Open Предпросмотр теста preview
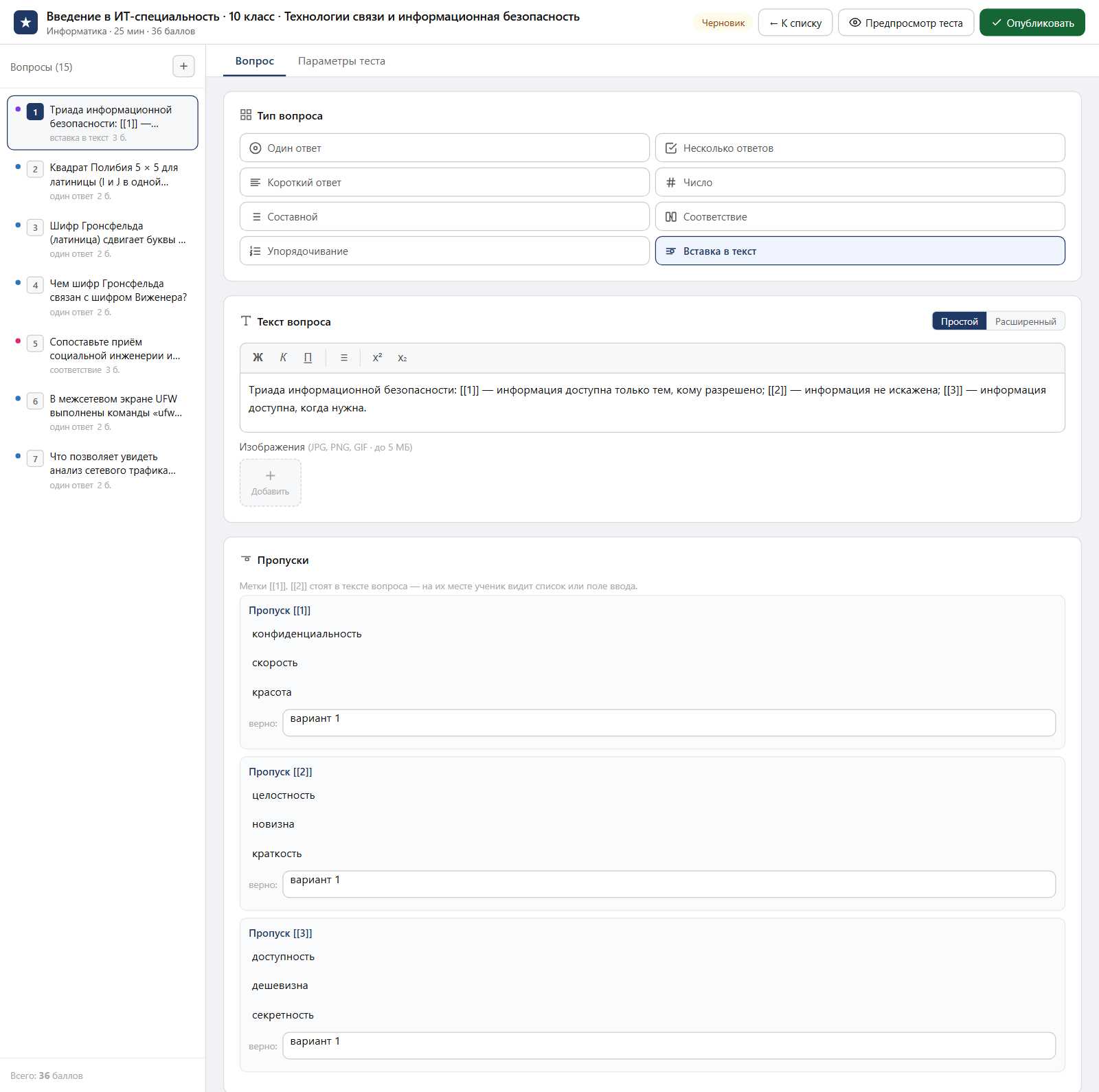This screenshot has height=1092, width=1099. point(906,23)
